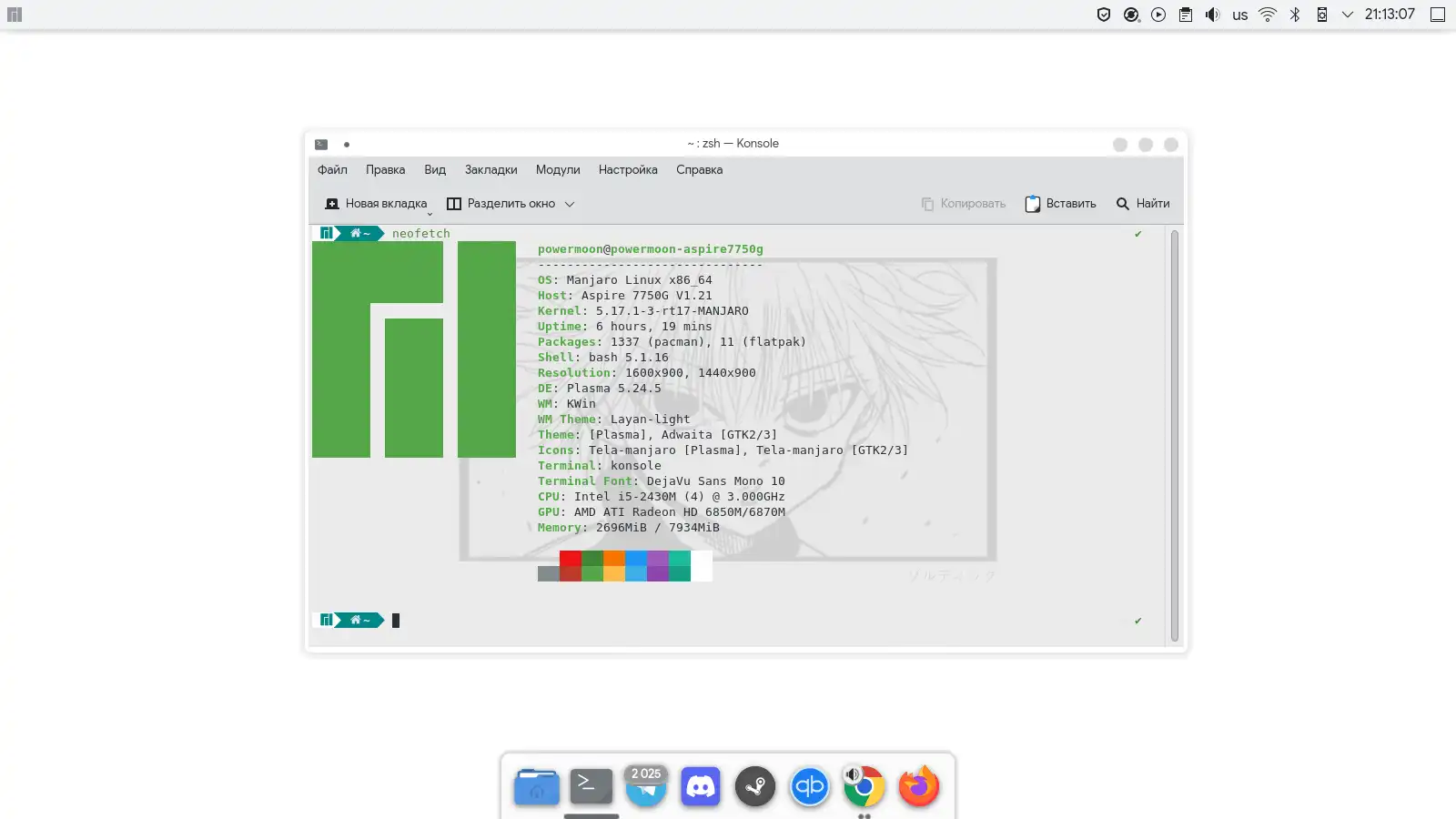Open the Закладки menu
The width and height of the screenshot is (1456, 819).
pyautogui.click(x=490, y=170)
